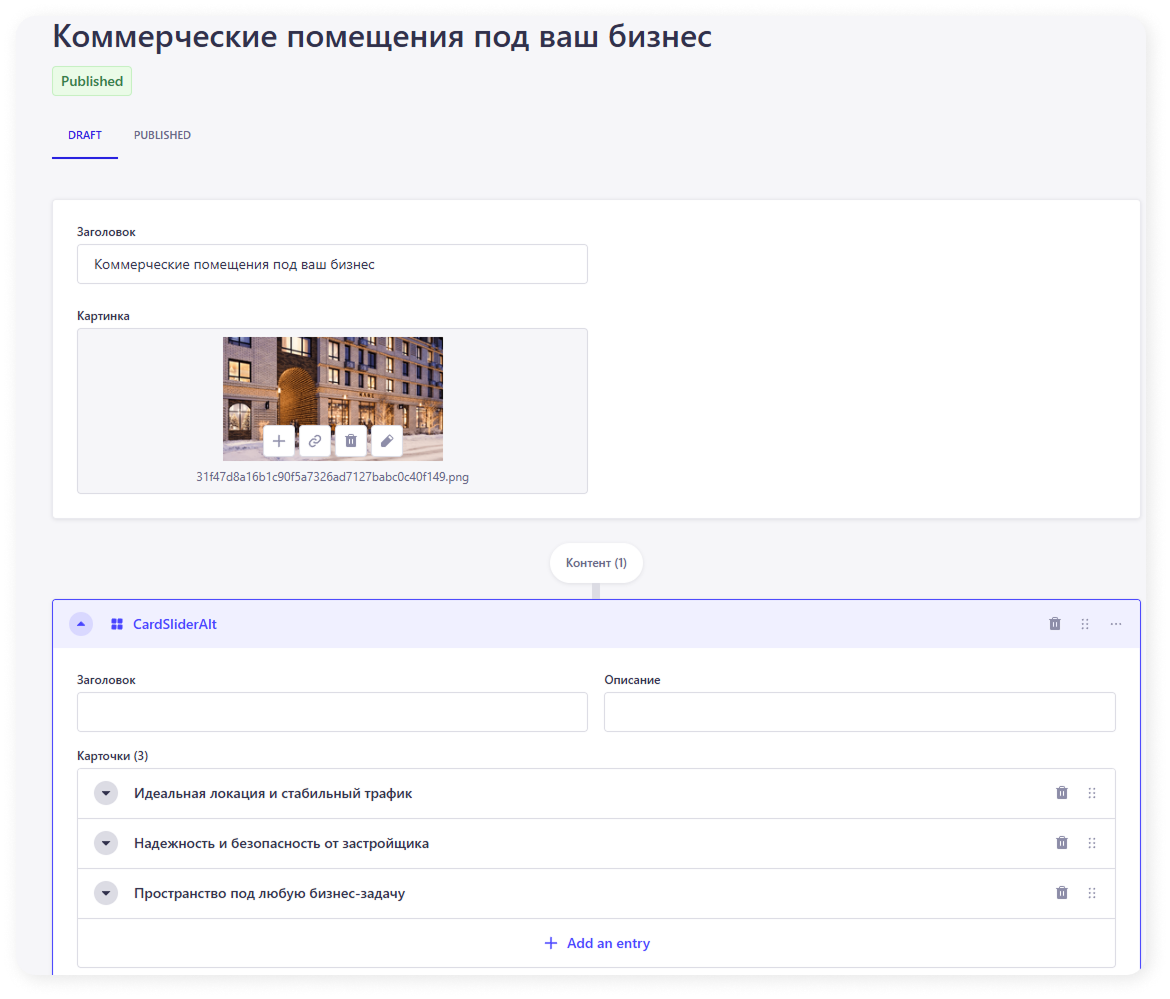Screen dimensions: 1170x999
Task: Collapse the CardSliderAlt component
Action: 81,624
